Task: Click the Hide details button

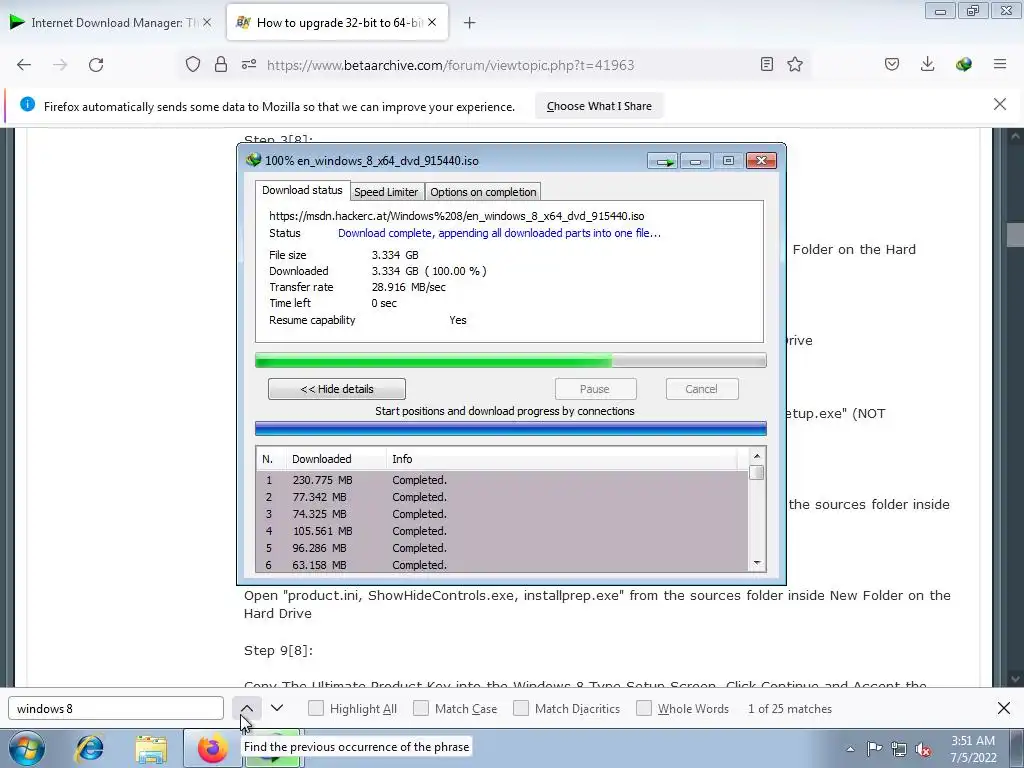Action: pyautogui.click(x=336, y=389)
